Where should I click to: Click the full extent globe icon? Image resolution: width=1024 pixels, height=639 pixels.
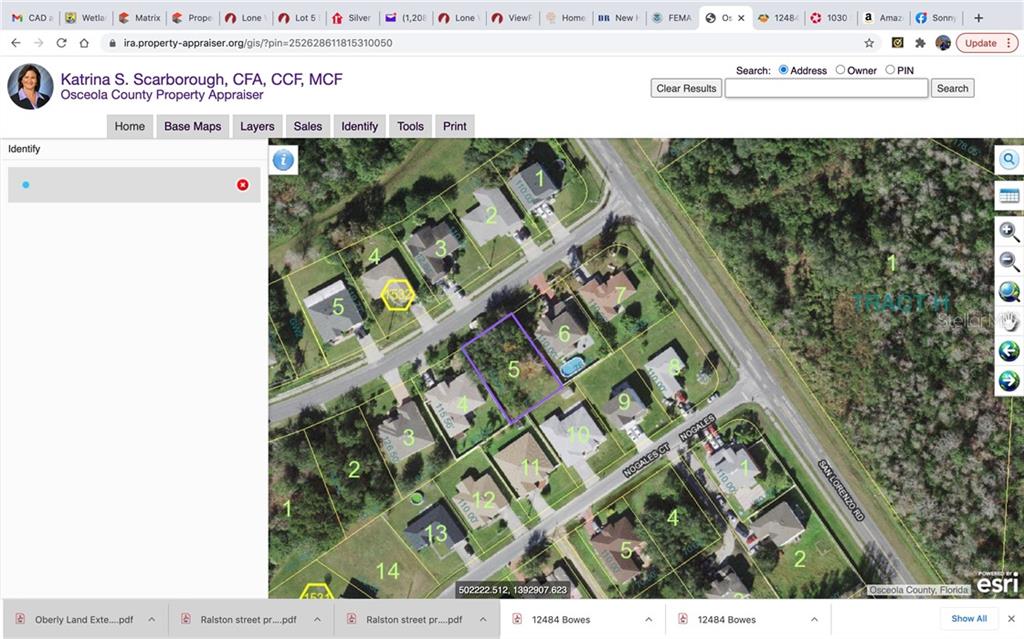pos(1009,292)
